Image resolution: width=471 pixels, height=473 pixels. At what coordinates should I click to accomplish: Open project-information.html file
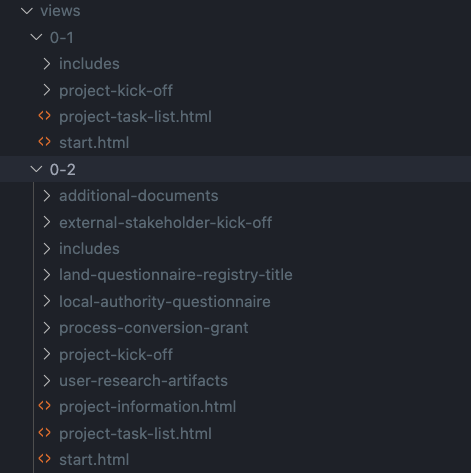pyautogui.click(x=148, y=407)
